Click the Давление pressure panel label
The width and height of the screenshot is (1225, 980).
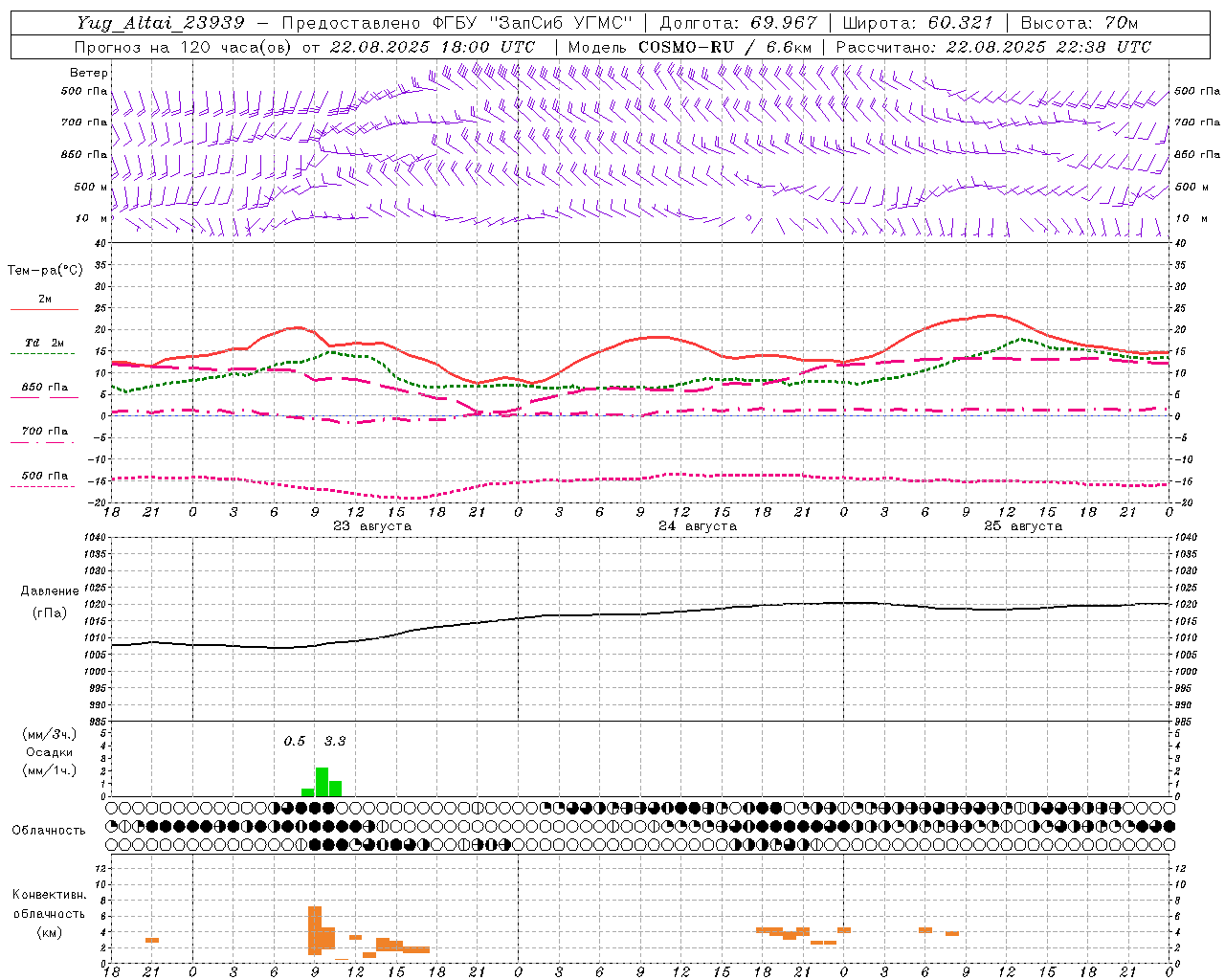point(50,591)
